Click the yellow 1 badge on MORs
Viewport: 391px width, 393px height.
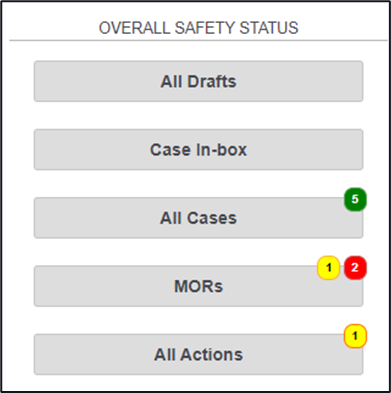tap(328, 268)
